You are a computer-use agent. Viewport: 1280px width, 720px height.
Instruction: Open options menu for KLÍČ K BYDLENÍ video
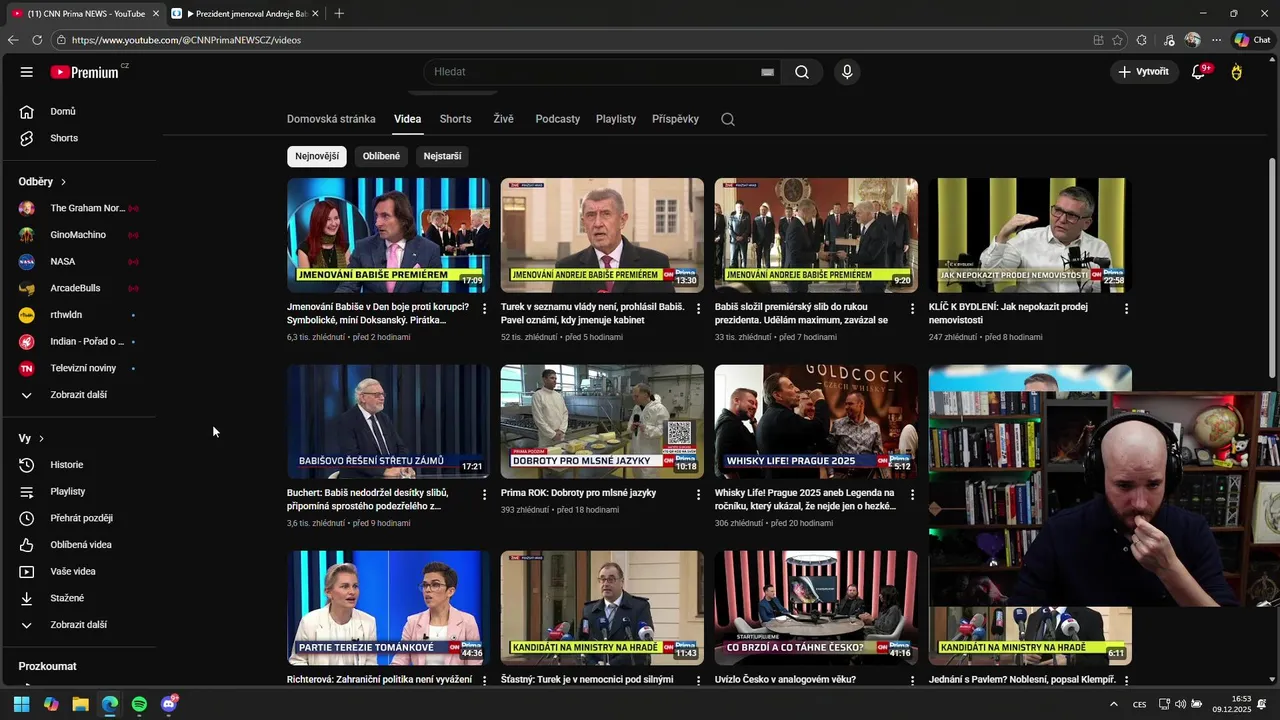click(1126, 309)
